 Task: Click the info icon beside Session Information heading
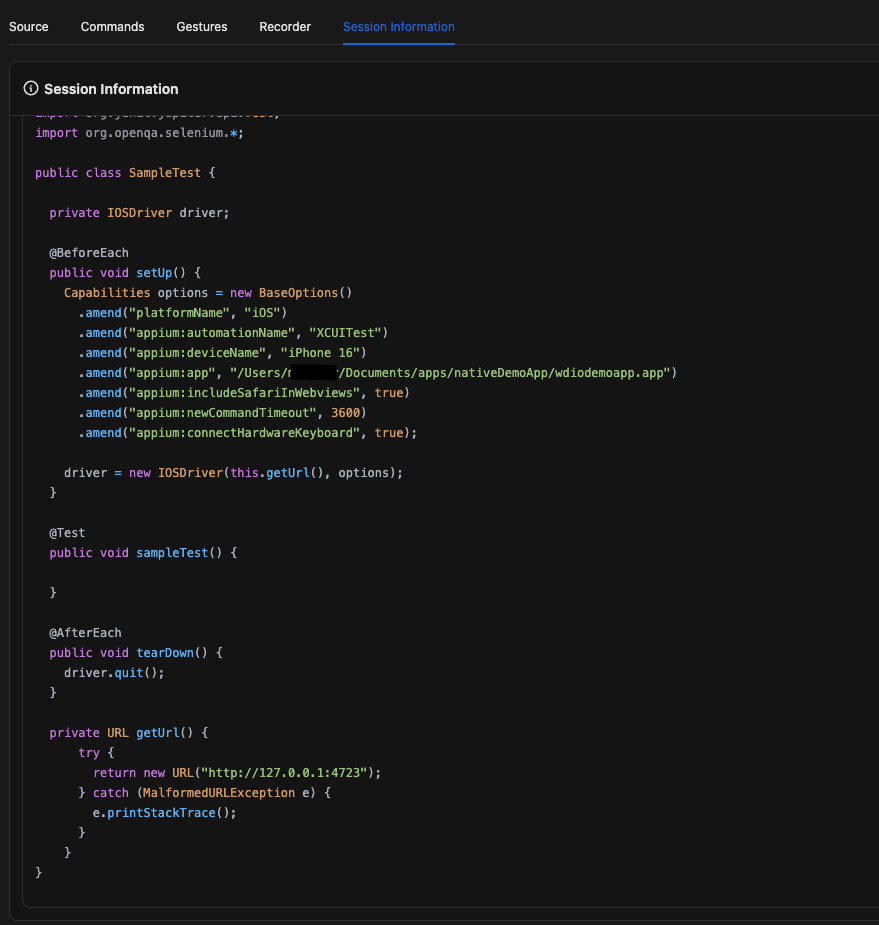[x=31, y=89]
